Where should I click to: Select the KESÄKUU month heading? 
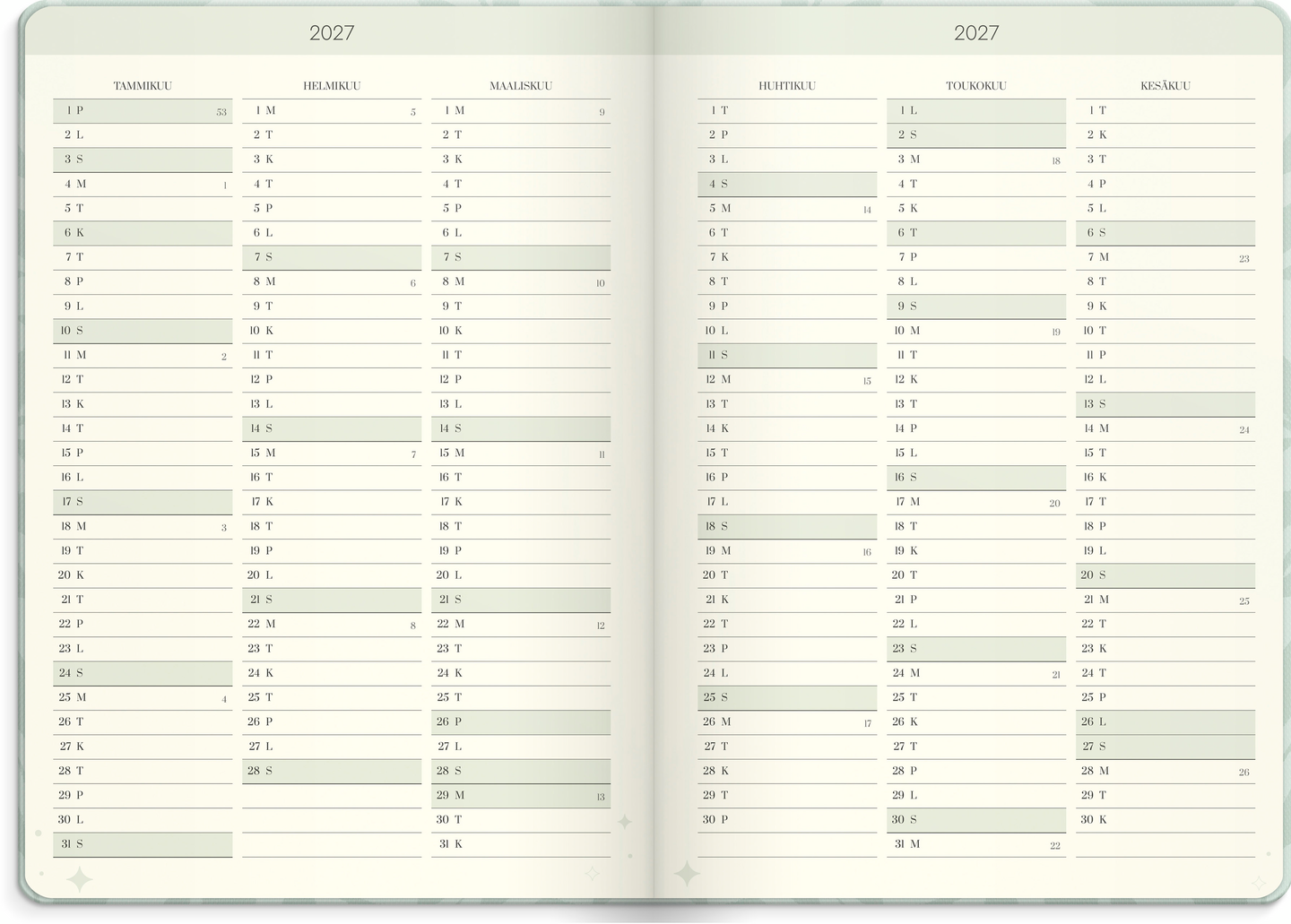(1165, 86)
